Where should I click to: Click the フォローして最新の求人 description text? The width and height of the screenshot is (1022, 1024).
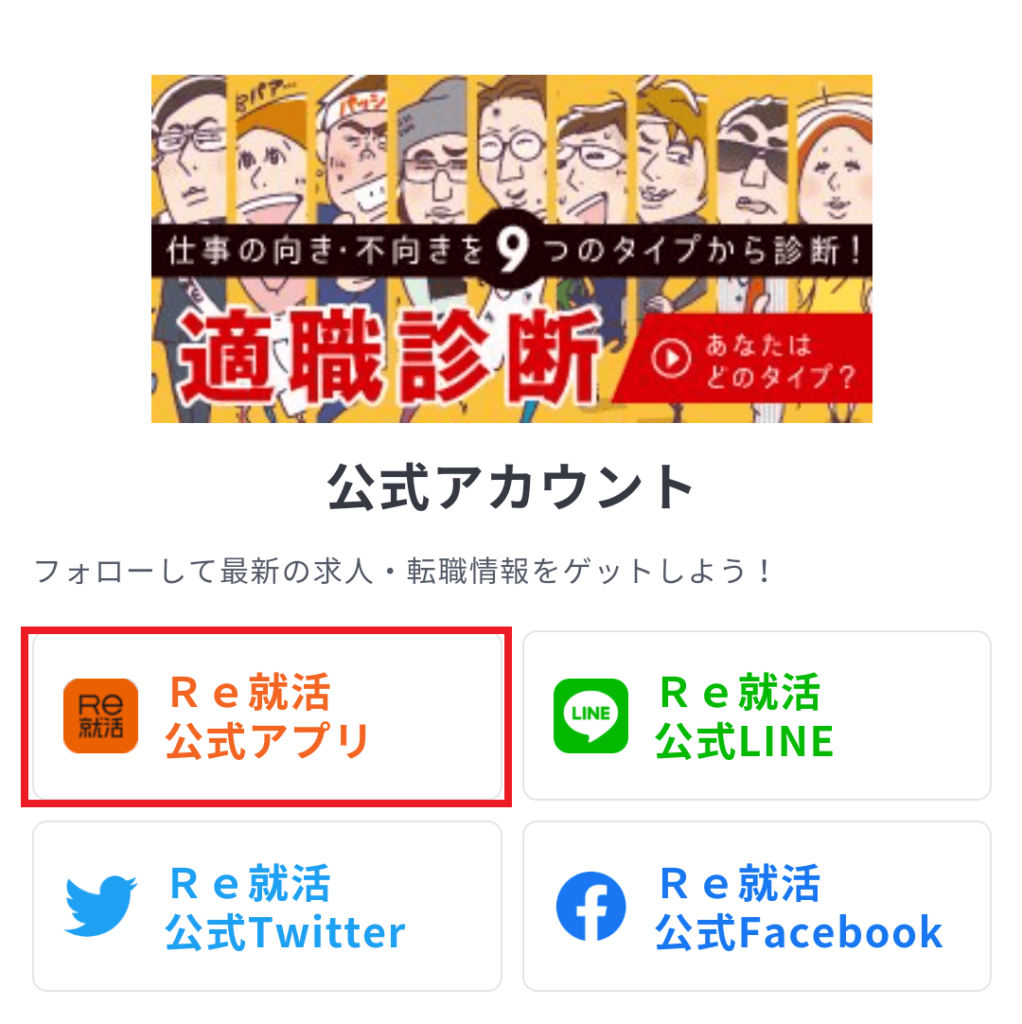pos(404,571)
